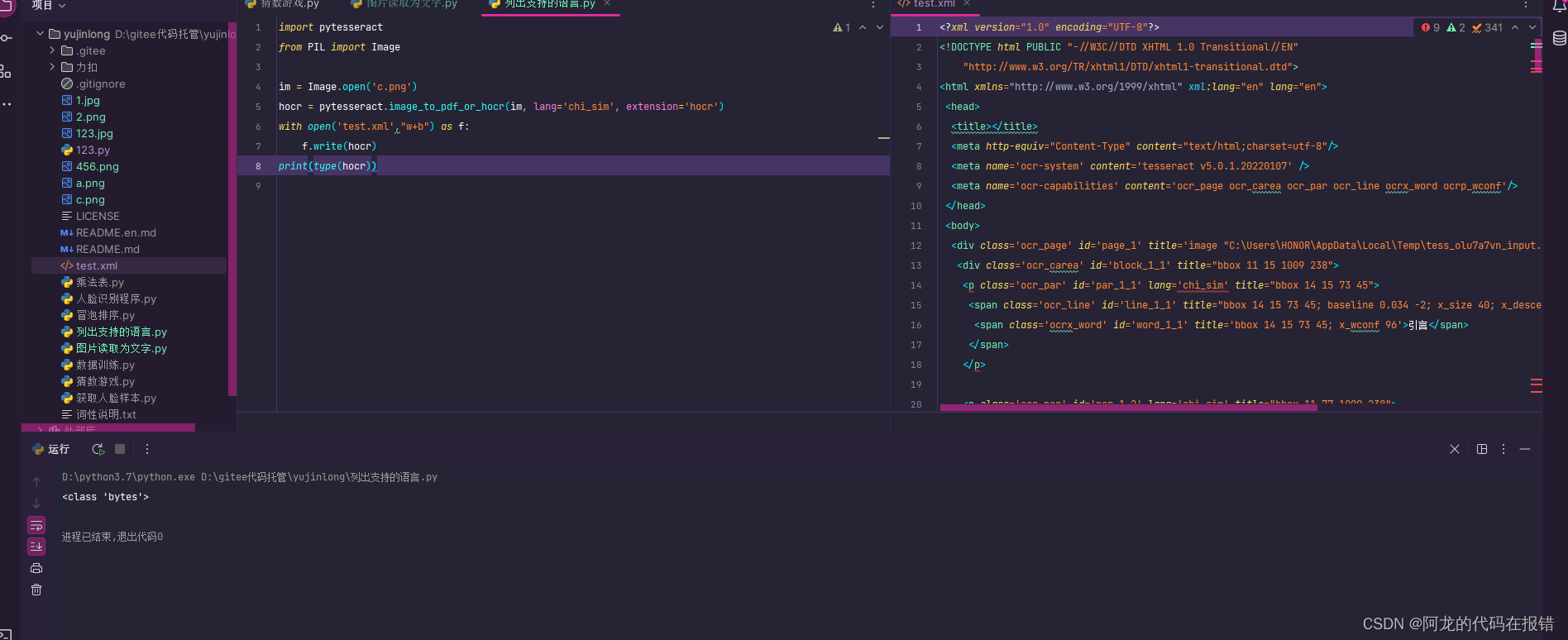Select 词性说明.txt file

pos(99,414)
